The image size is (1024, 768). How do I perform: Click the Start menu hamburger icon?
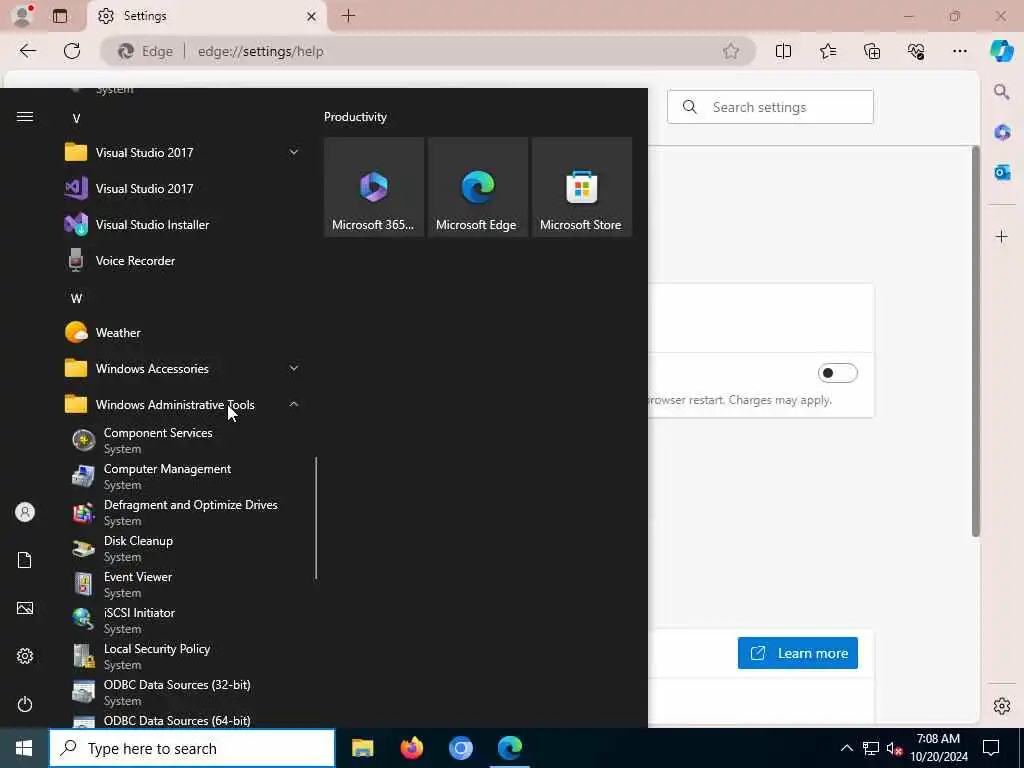point(25,117)
